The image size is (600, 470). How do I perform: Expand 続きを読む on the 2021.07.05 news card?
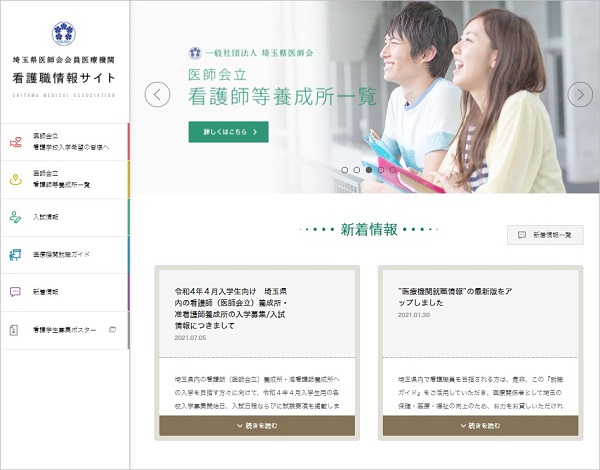[257, 426]
